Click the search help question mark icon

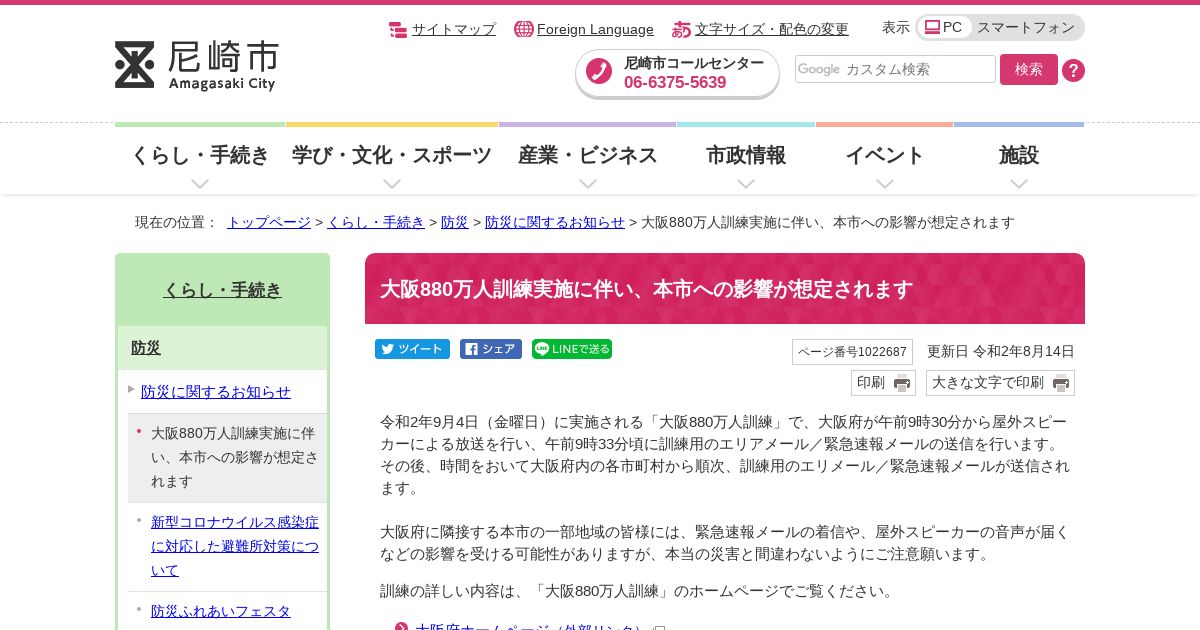pos(1073,70)
